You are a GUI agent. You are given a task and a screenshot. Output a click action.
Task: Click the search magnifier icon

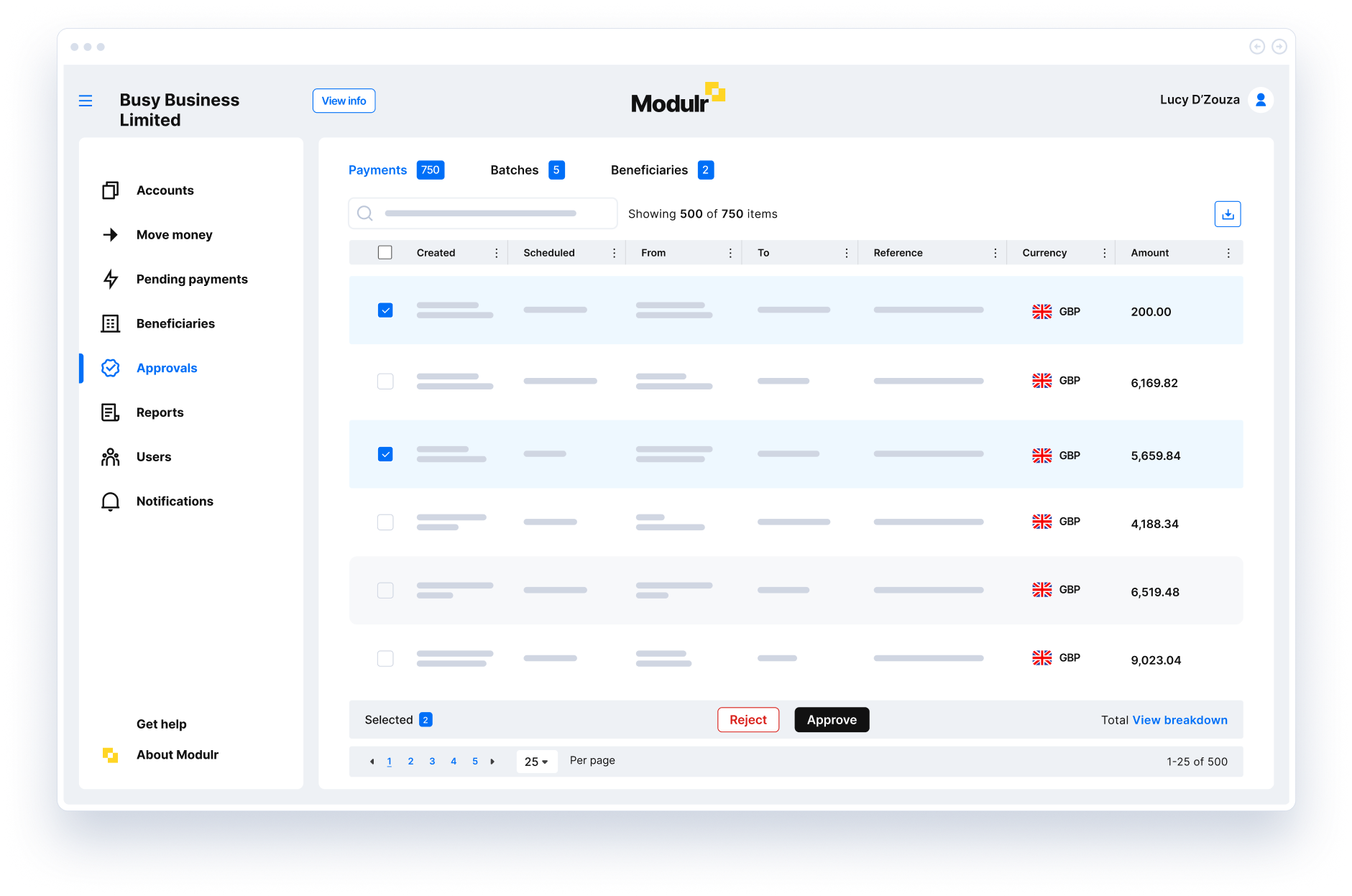[365, 213]
